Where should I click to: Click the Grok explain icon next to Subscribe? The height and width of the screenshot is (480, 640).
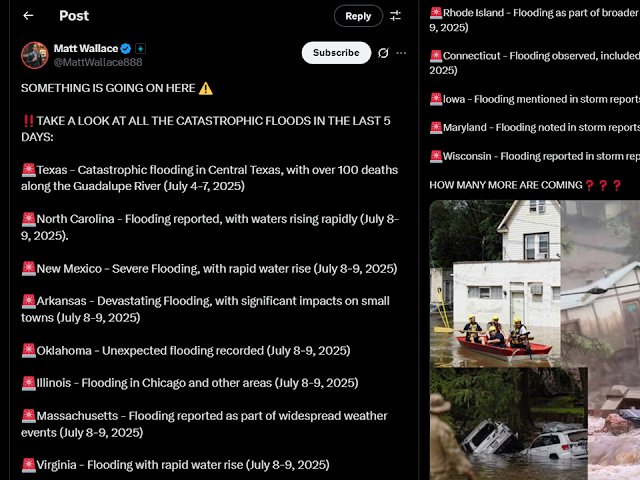(x=383, y=53)
